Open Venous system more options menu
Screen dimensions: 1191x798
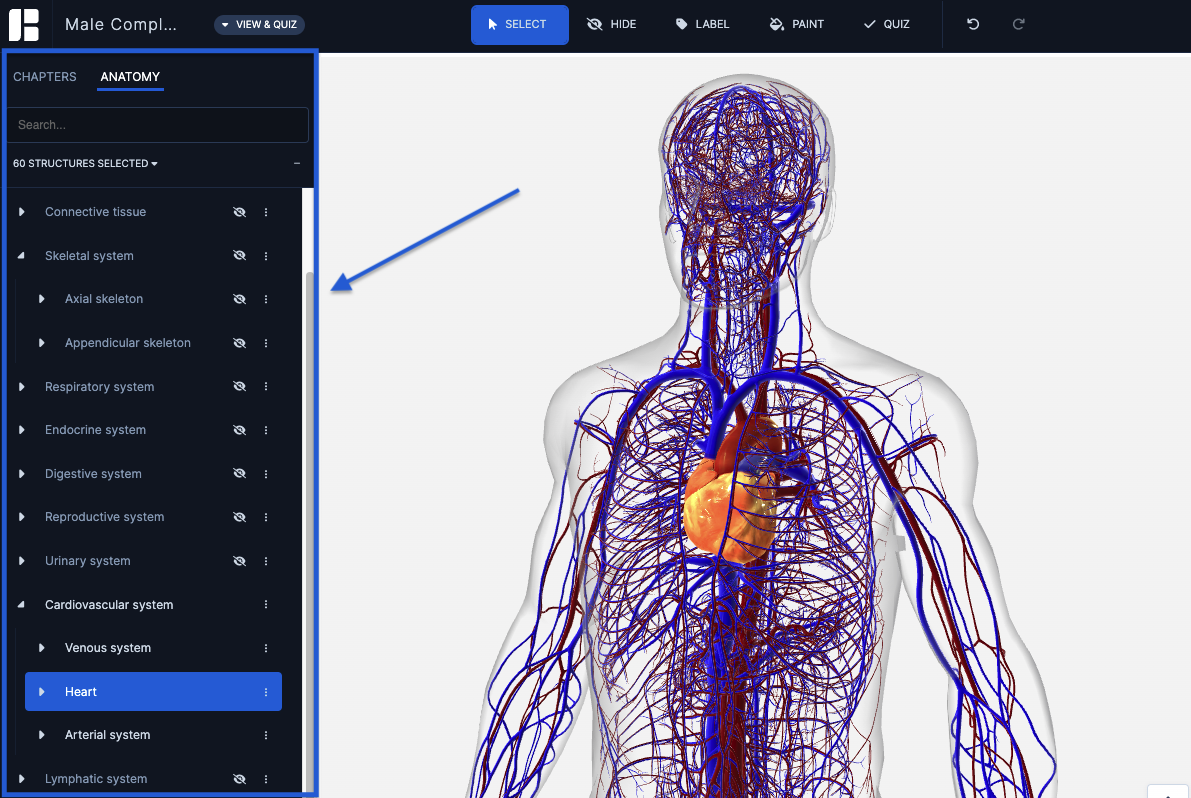point(266,648)
